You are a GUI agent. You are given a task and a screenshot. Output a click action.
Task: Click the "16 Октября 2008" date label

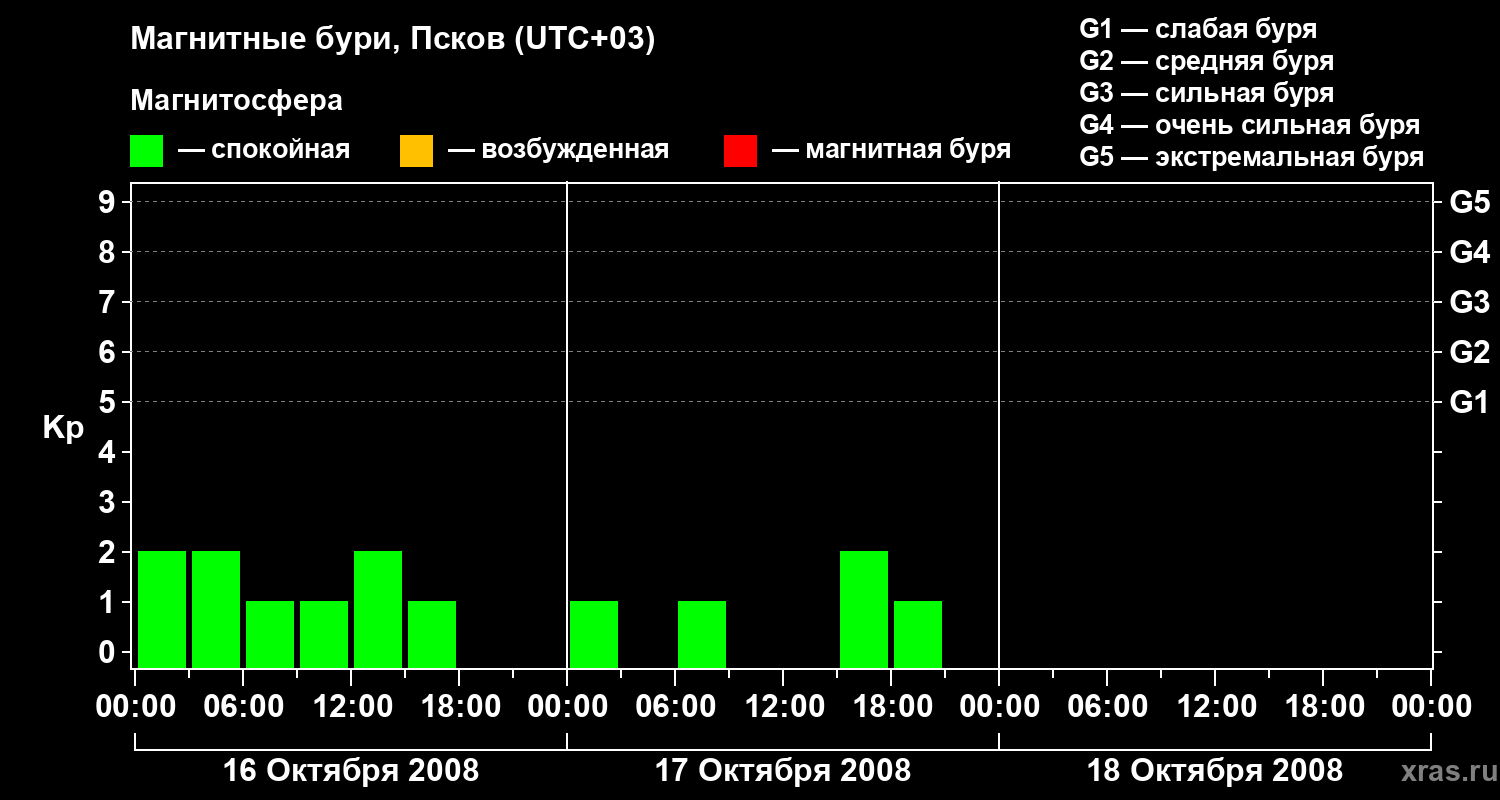tap(350, 771)
